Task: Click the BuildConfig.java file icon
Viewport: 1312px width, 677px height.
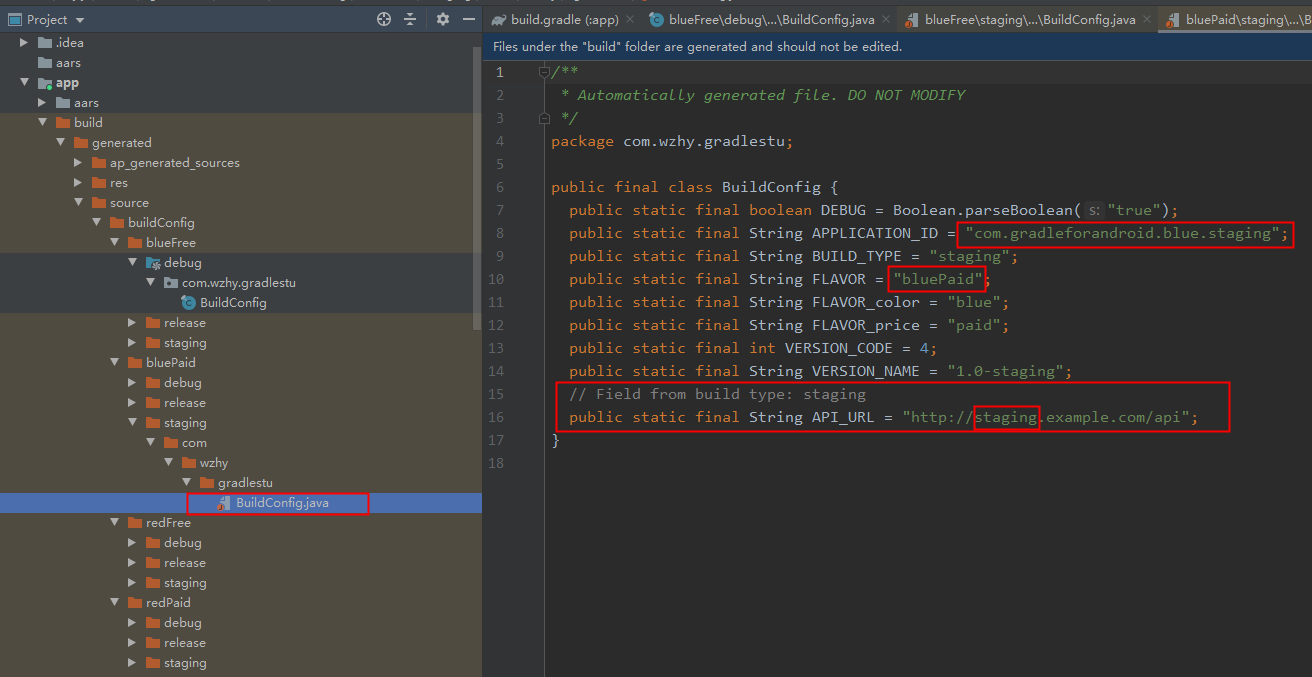Action: pos(225,503)
